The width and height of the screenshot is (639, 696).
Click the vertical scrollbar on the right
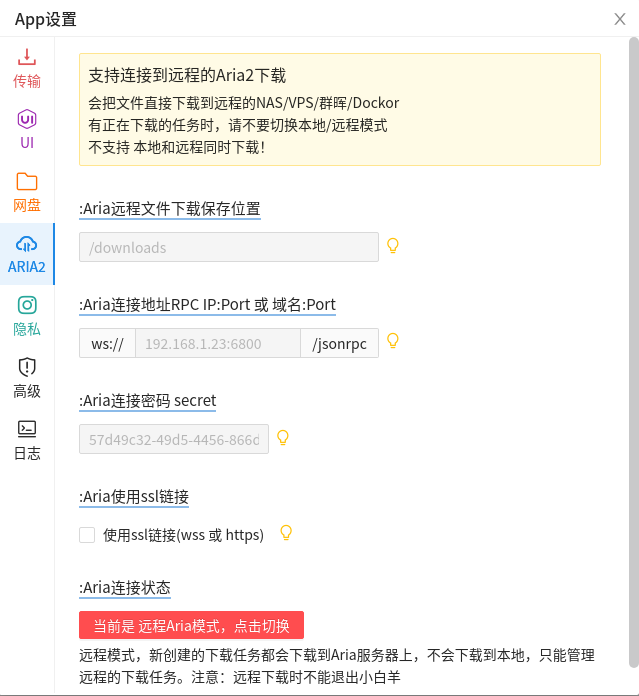tap(633, 350)
